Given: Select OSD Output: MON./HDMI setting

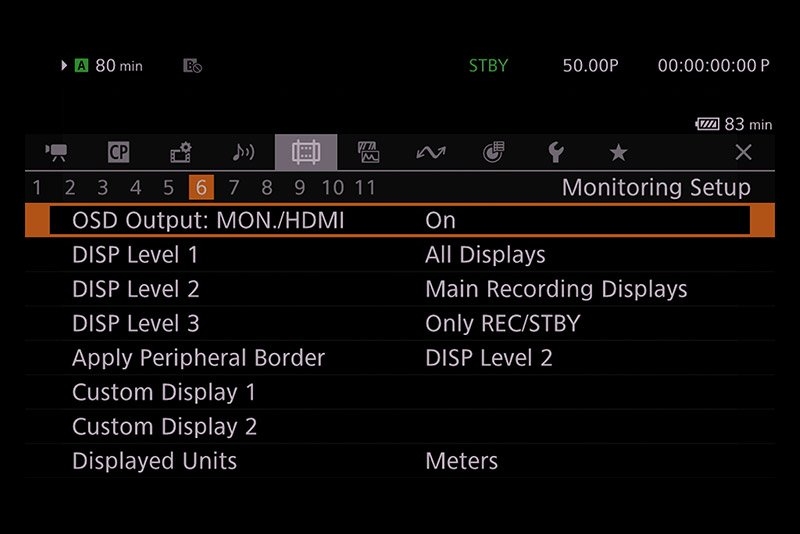Looking at the screenshot, I should (400, 220).
